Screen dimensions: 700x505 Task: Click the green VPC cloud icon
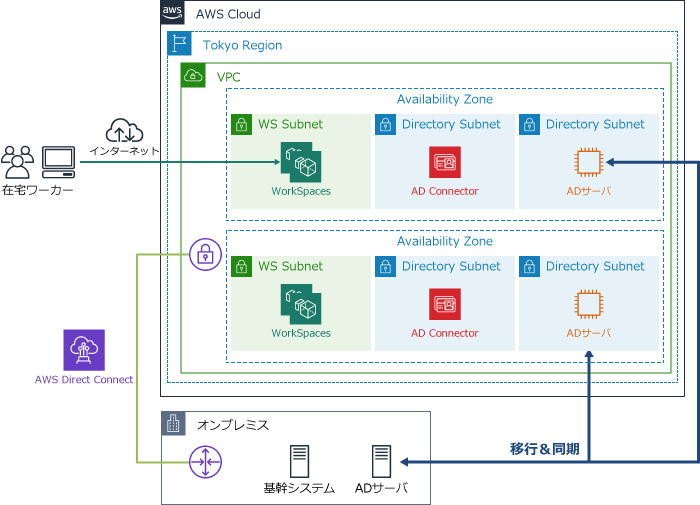pyautogui.click(x=193, y=76)
